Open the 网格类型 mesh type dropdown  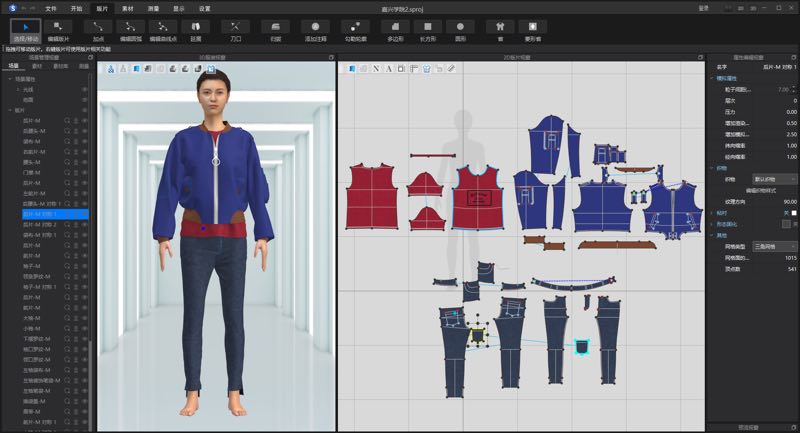774,246
